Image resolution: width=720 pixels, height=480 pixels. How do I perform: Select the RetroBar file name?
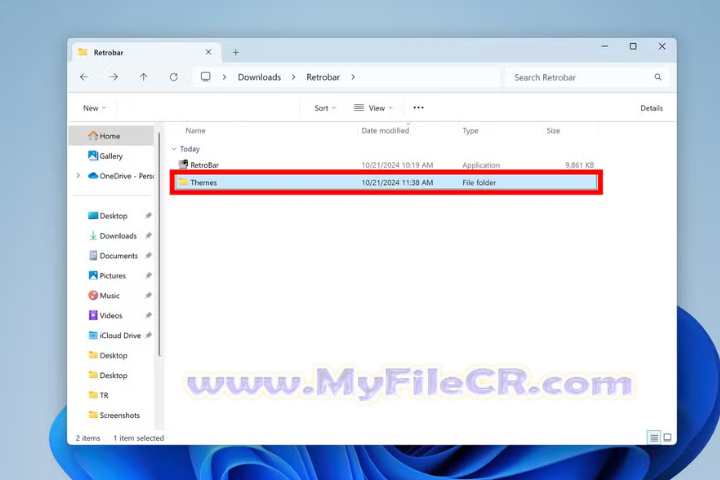[x=205, y=165]
